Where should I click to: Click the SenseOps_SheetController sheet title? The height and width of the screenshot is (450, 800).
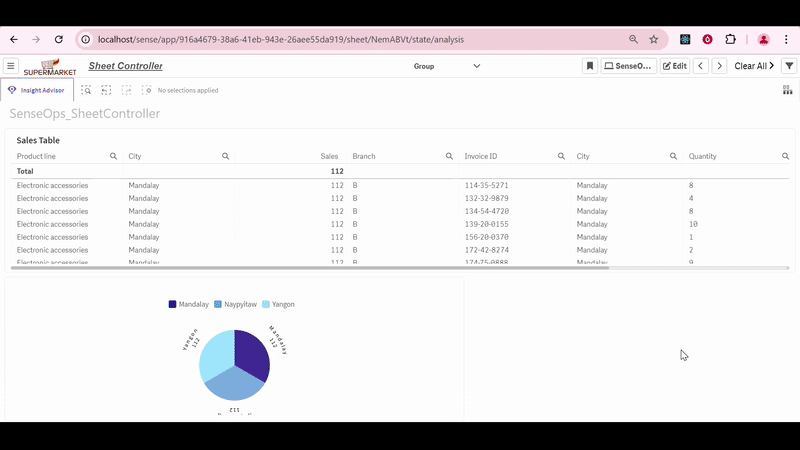[85, 113]
